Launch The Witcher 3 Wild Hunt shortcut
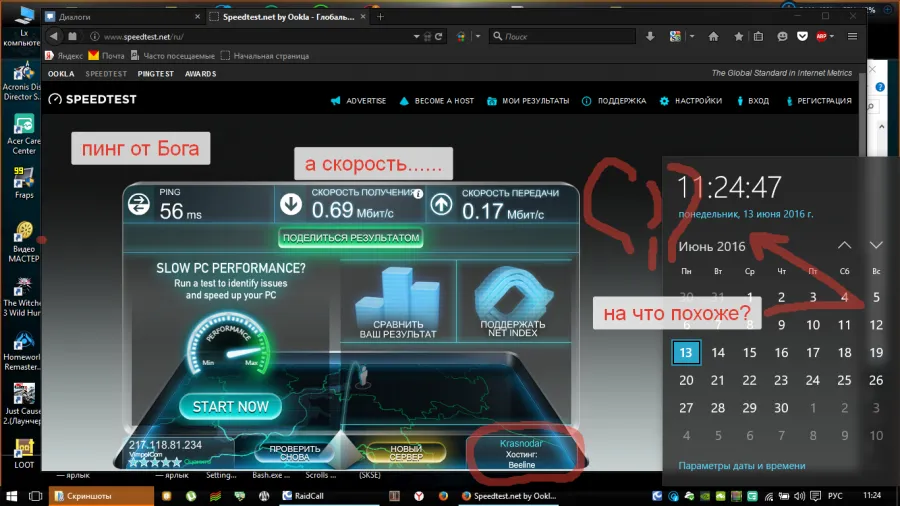The image size is (900, 506). (23, 297)
